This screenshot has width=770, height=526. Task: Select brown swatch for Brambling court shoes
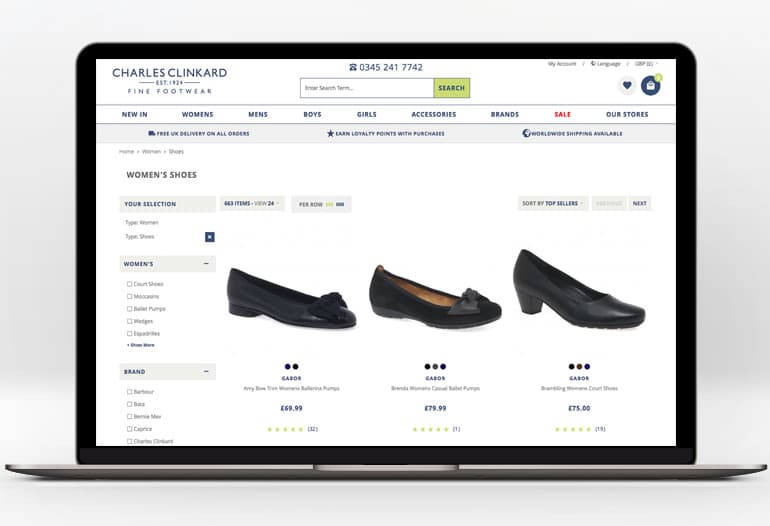(579, 366)
